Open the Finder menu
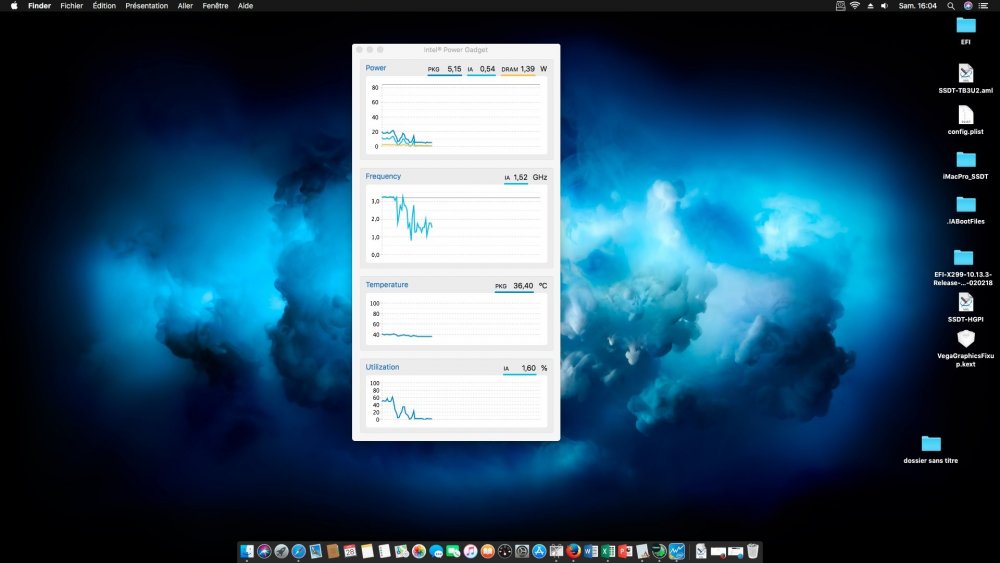This screenshot has width=1000, height=563. tap(40, 6)
